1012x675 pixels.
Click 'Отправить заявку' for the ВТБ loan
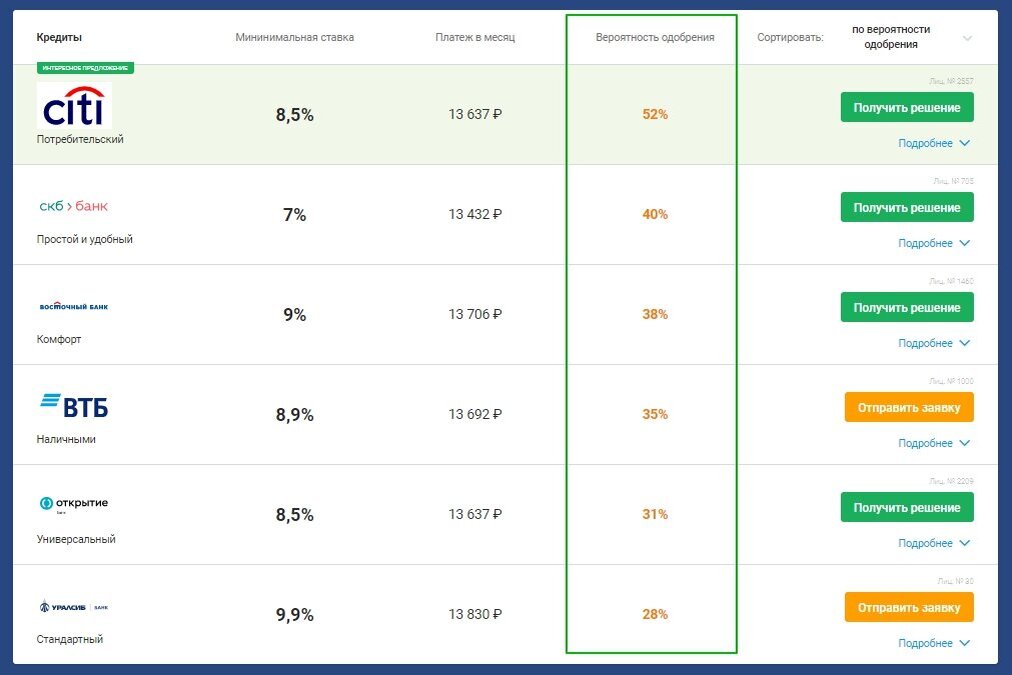coord(909,407)
